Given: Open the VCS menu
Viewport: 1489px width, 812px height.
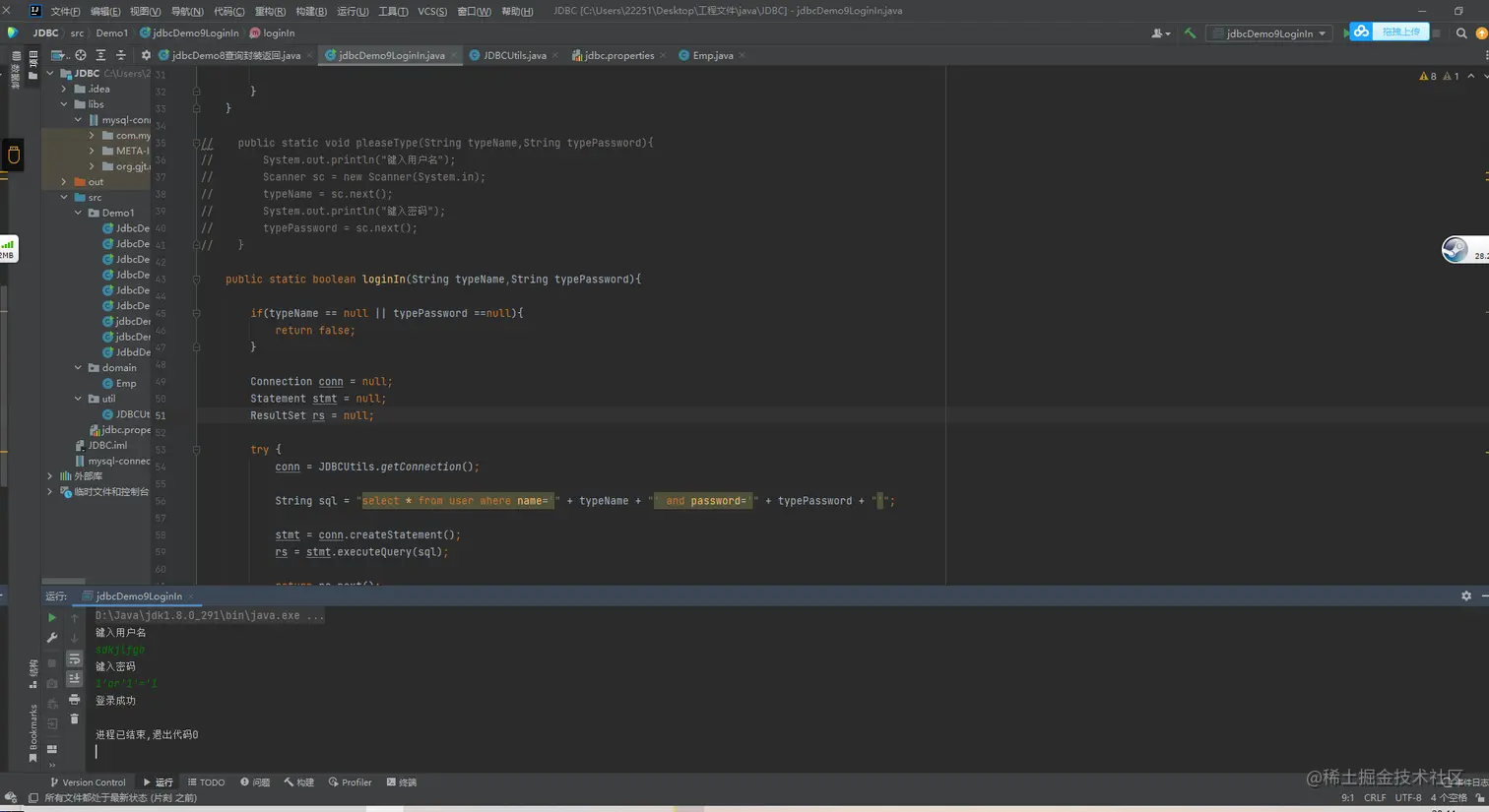Looking at the screenshot, I should click(x=431, y=11).
